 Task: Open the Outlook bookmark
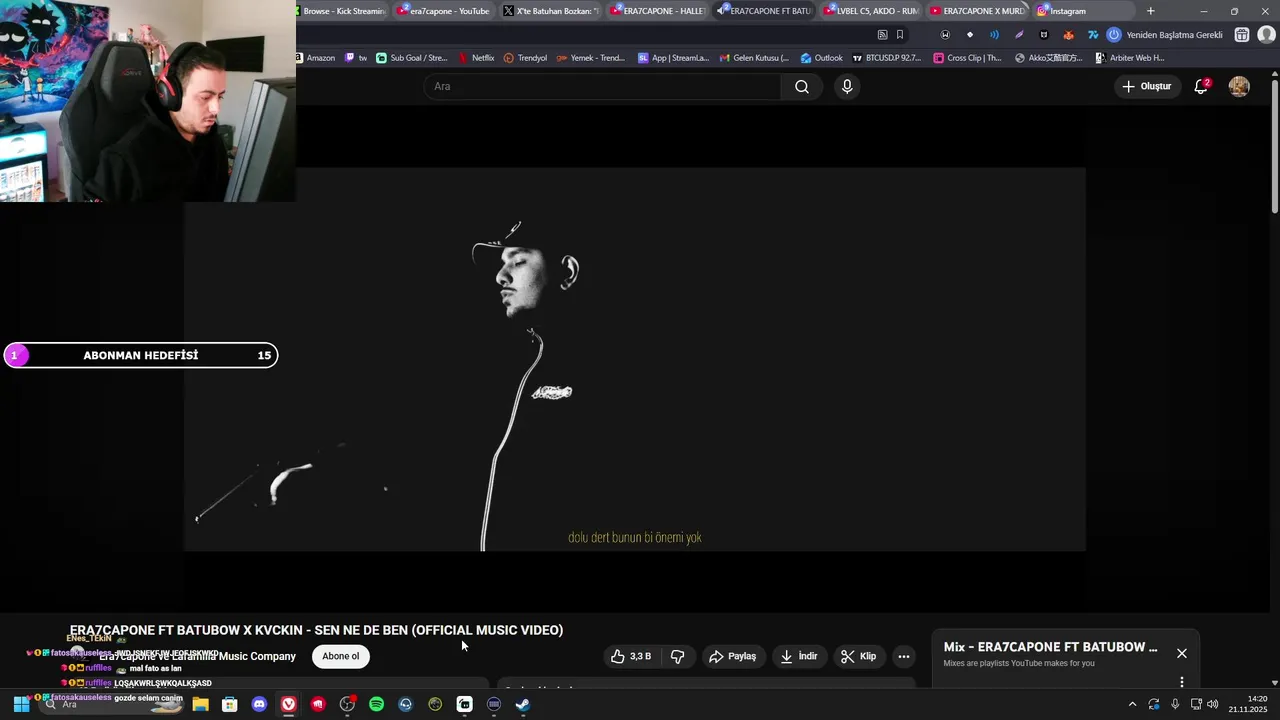(x=821, y=58)
